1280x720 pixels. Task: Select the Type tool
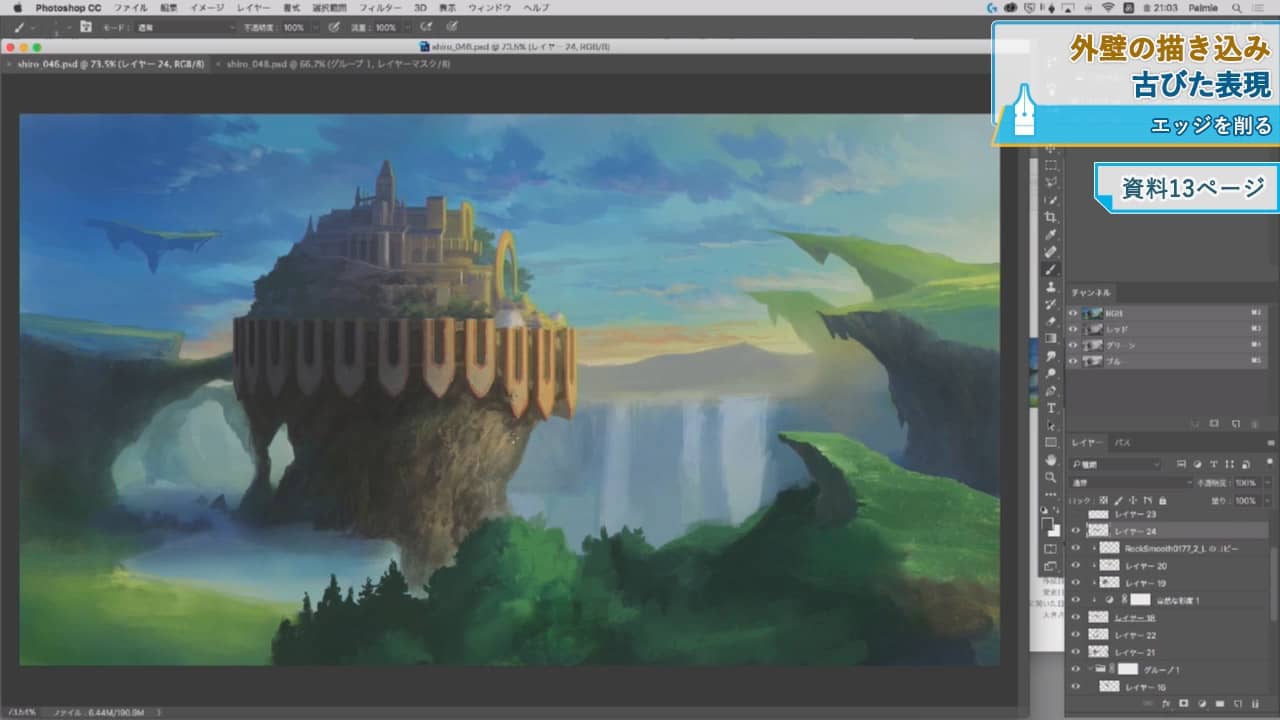click(1051, 408)
